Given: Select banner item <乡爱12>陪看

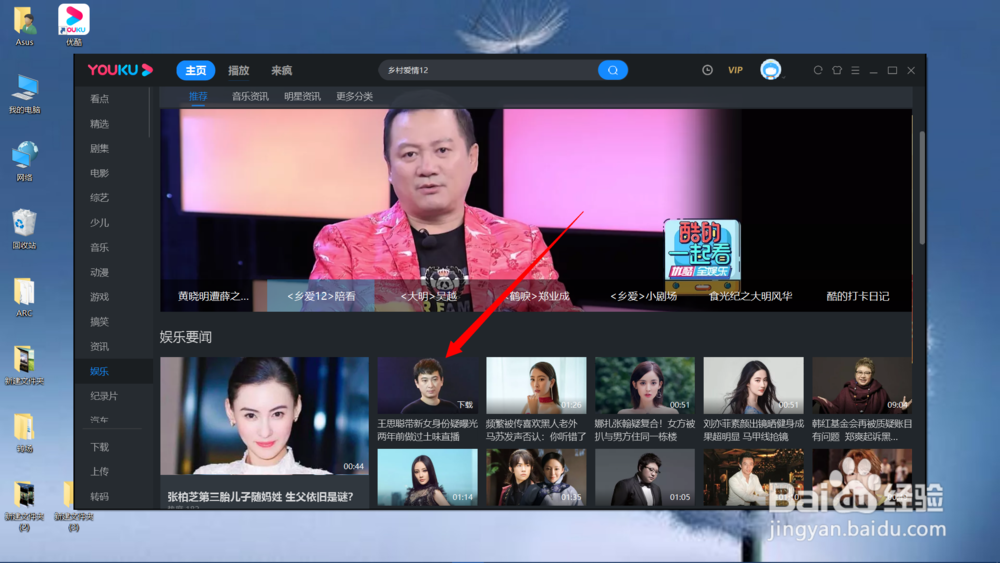Looking at the screenshot, I should (321, 296).
